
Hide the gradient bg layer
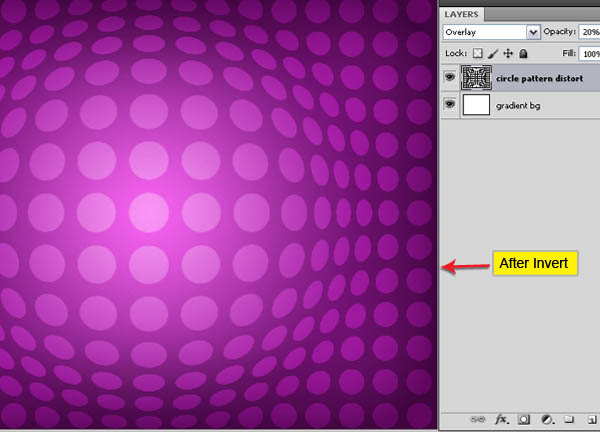tap(450, 104)
